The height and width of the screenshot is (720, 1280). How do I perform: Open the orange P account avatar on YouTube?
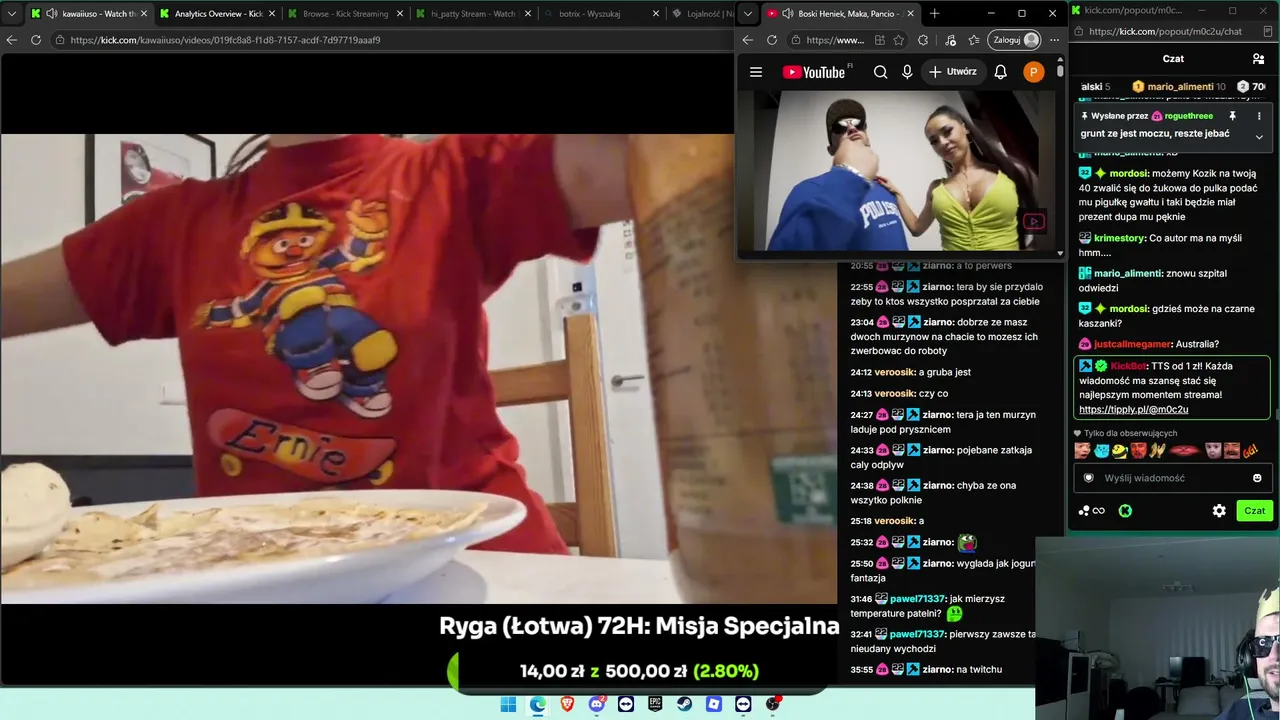tap(1033, 72)
